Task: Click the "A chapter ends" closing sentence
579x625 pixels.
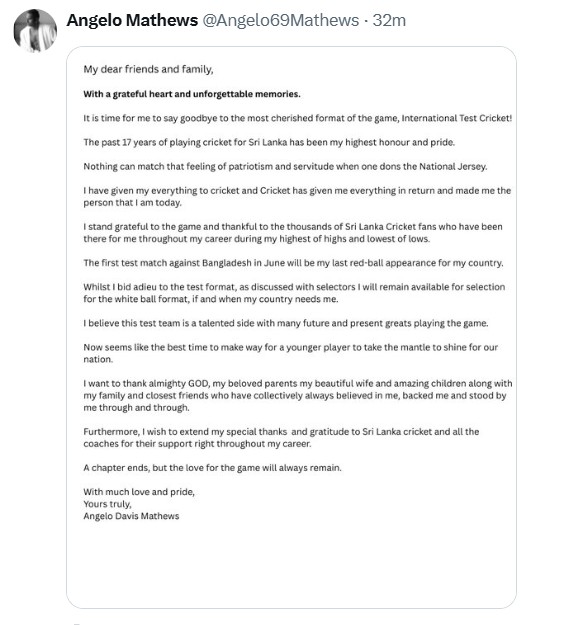Action: [x=212, y=468]
